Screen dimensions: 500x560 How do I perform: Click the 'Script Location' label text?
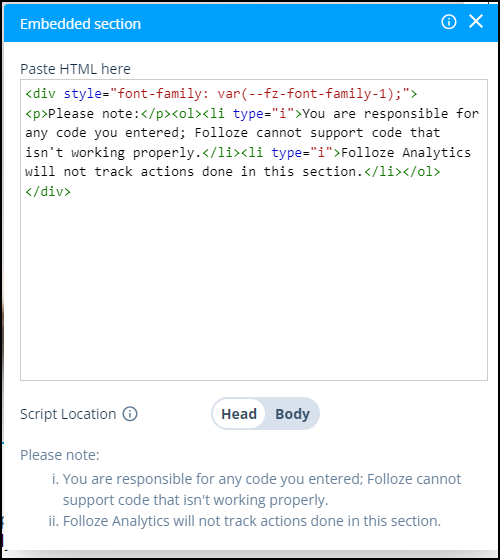point(68,414)
